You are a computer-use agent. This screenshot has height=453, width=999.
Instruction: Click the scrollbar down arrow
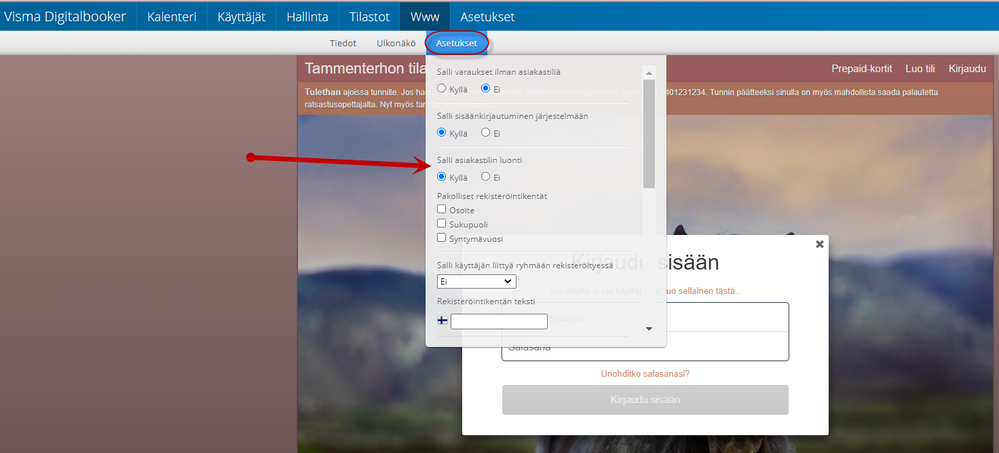(x=649, y=329)
